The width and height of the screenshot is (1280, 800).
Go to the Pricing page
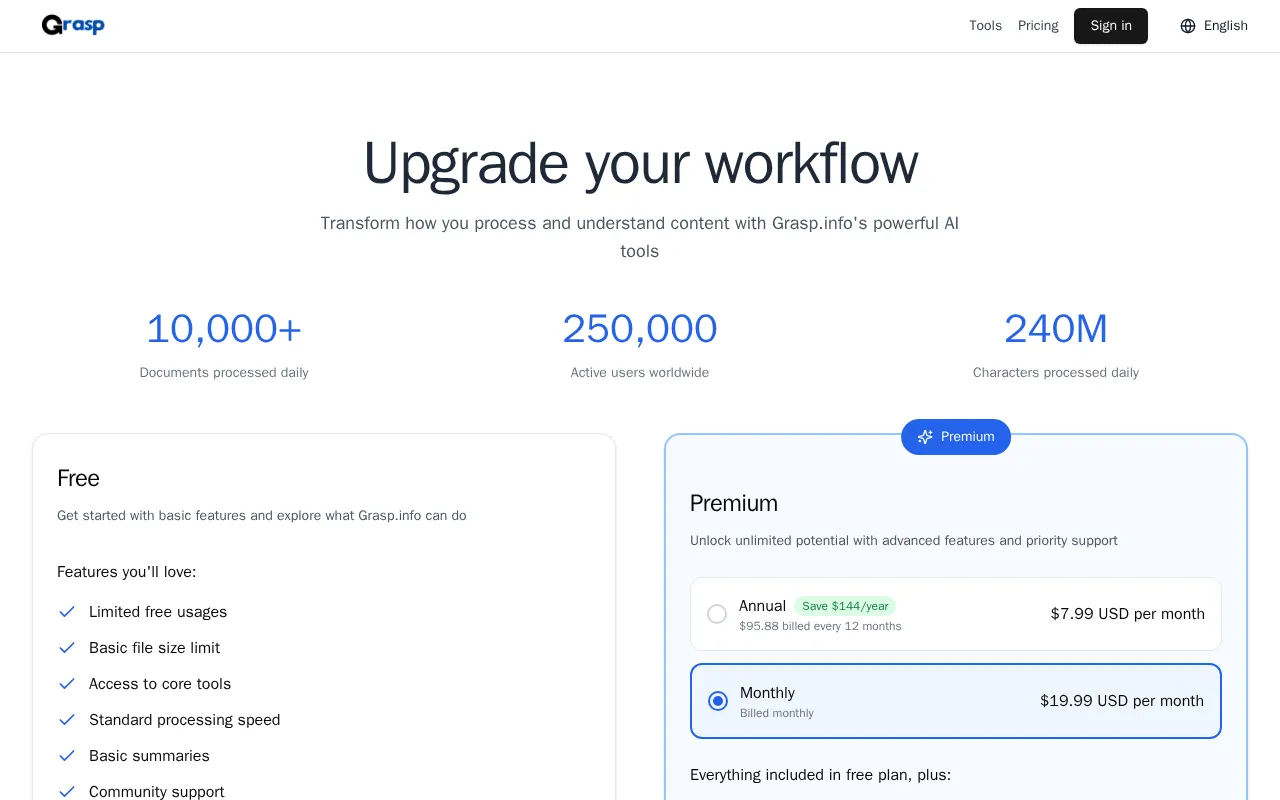tap(1038, 26)
